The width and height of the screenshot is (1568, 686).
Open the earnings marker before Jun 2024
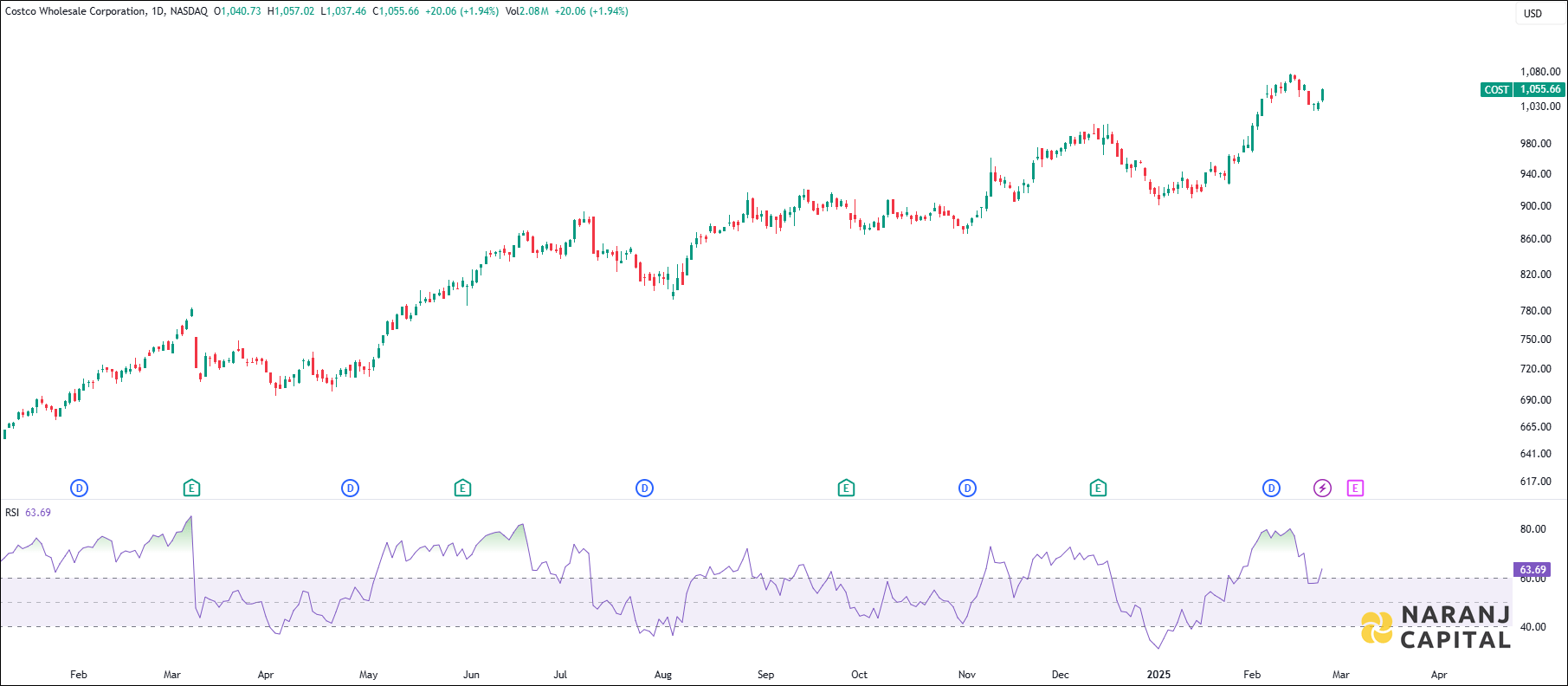coord(462,489)
